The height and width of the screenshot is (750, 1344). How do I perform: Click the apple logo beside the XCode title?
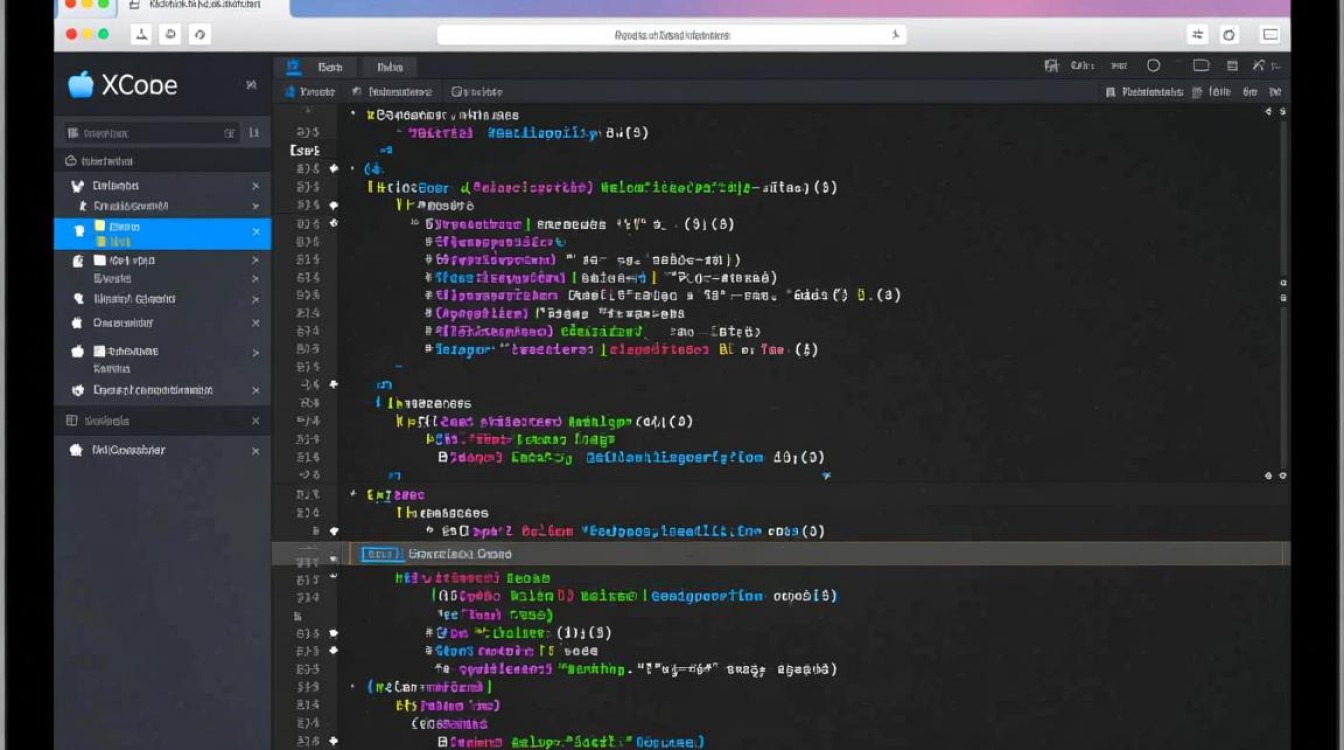click(81, 85)
